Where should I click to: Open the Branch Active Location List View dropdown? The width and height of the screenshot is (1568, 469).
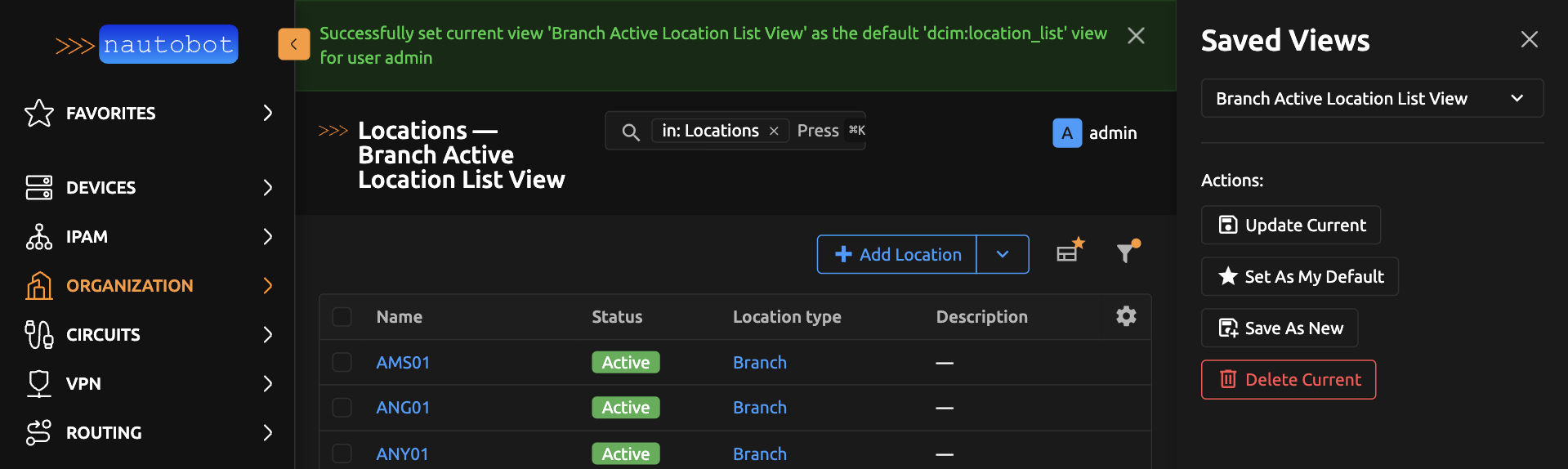pos(1371,99)
